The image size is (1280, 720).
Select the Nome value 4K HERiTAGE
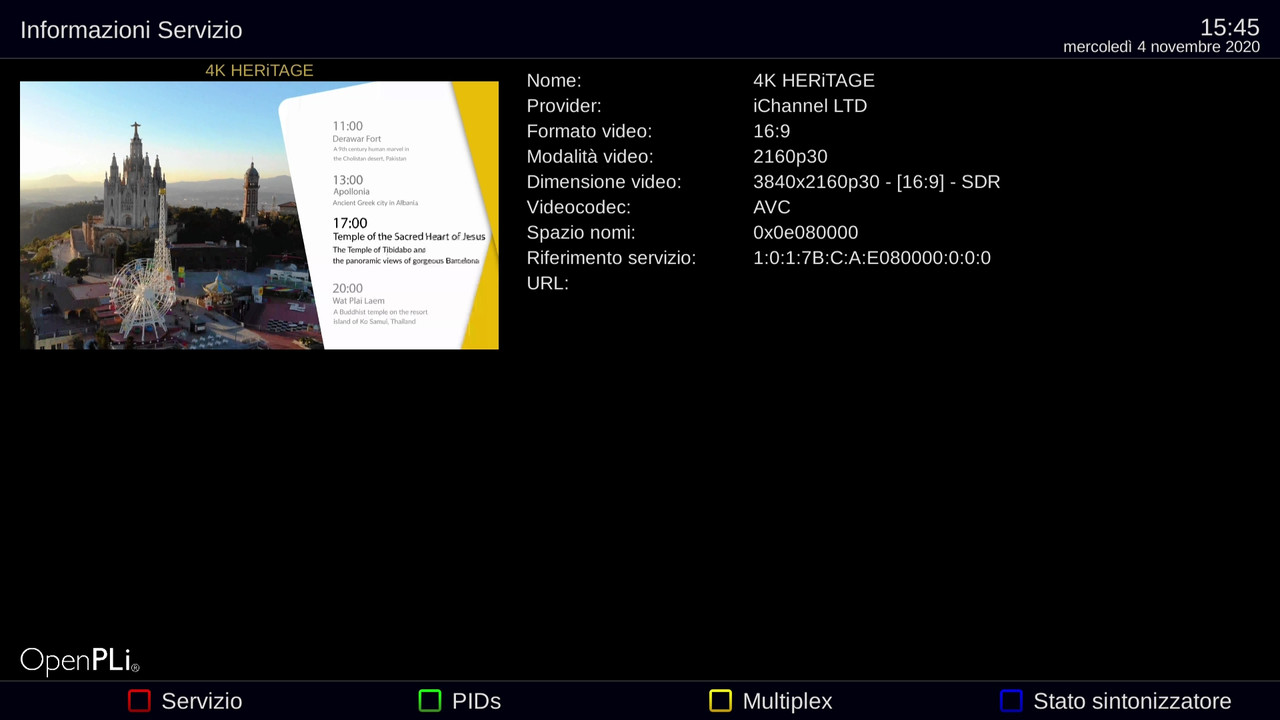pos(814,80)
